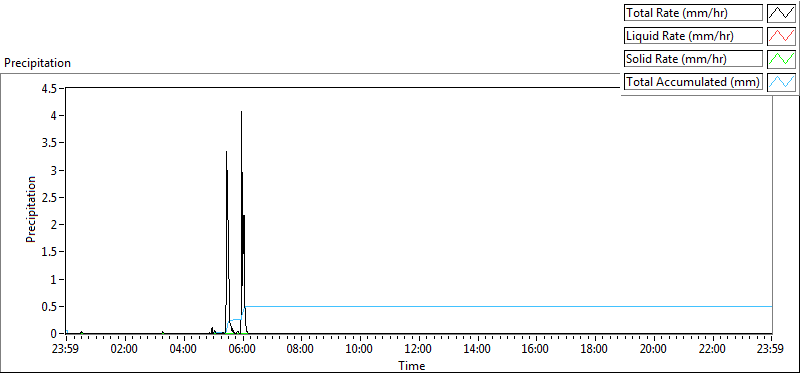Click the 23:59 end time axis label
The width and height of the screenshot is (800, 373).
point(771,350)
